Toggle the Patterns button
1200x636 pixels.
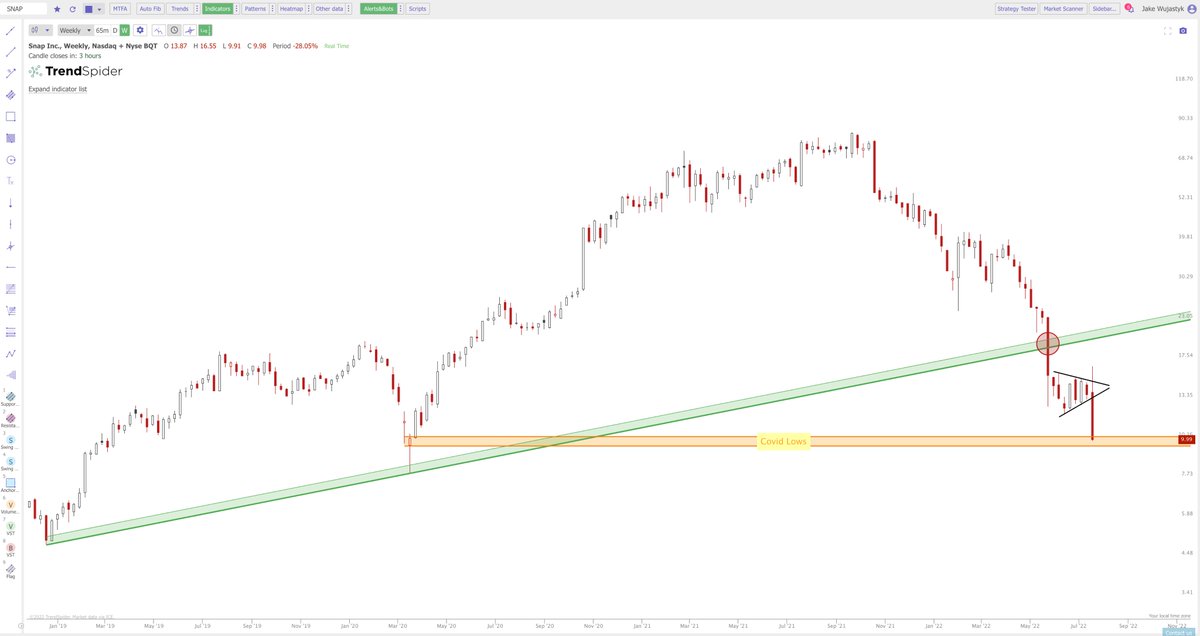[x=255, y=9]
